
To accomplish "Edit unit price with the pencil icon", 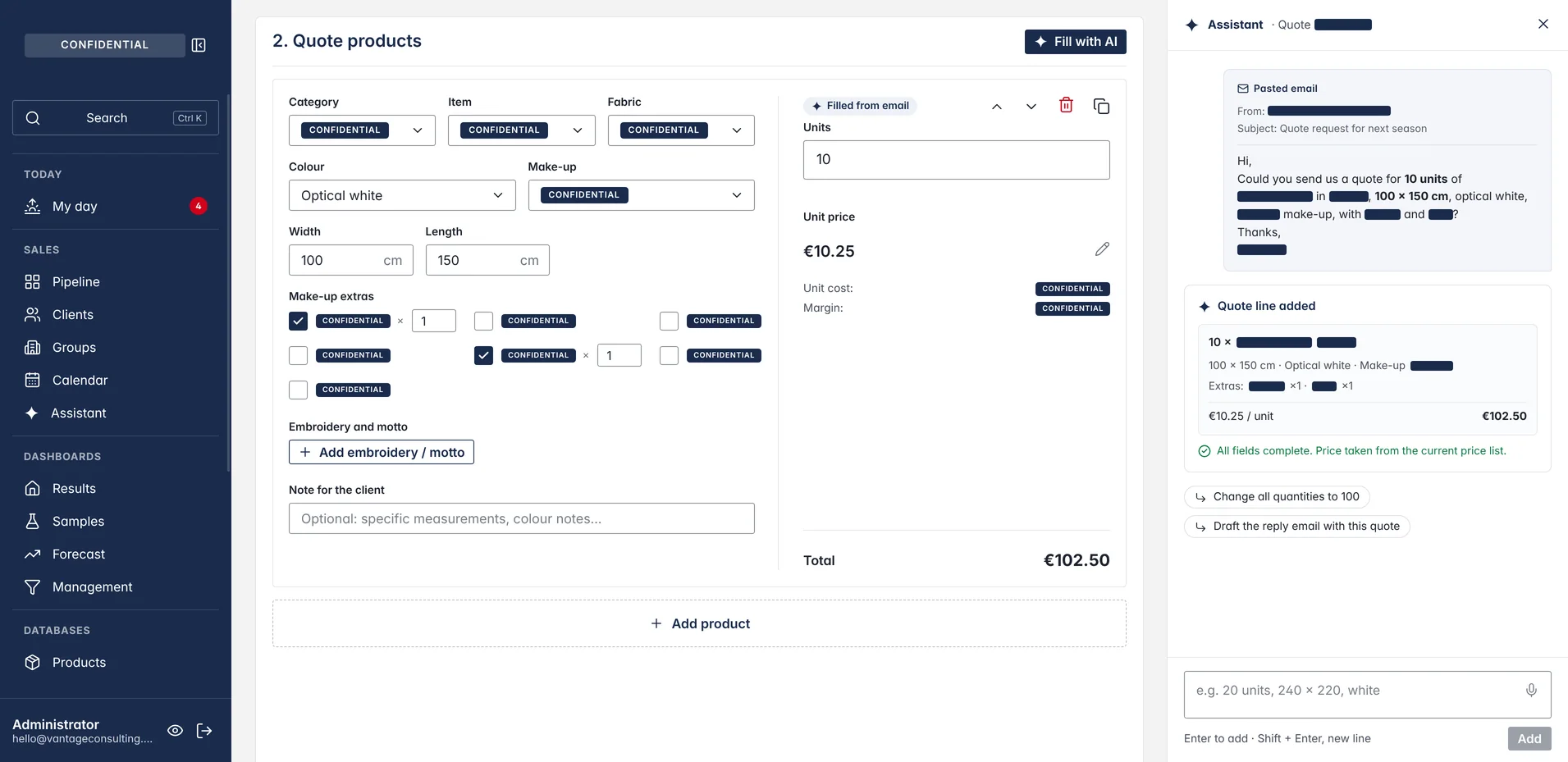I will (1102, 249).
